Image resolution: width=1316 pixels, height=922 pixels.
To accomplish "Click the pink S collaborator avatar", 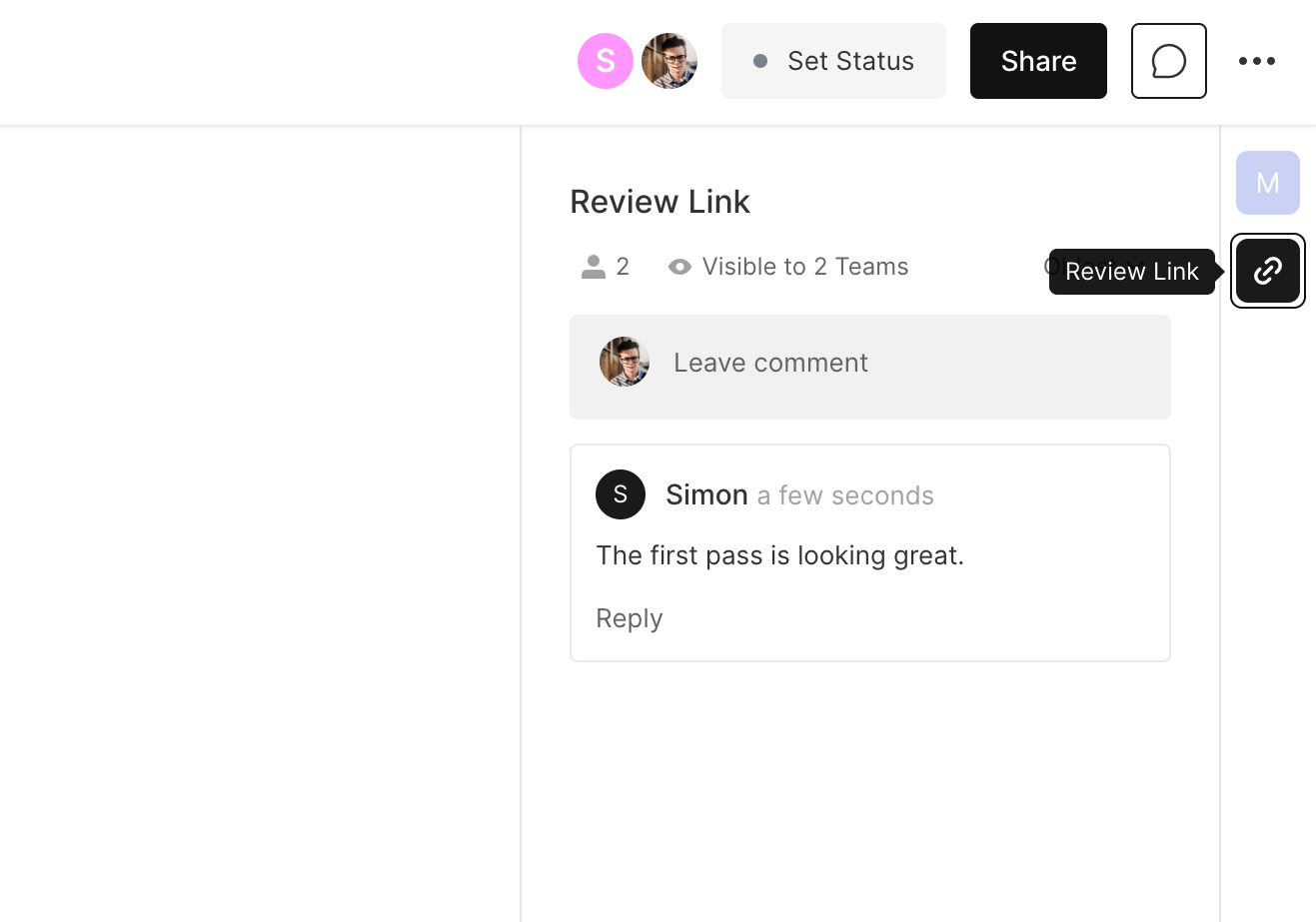I will pyautogui.click(x=605, y=61).
